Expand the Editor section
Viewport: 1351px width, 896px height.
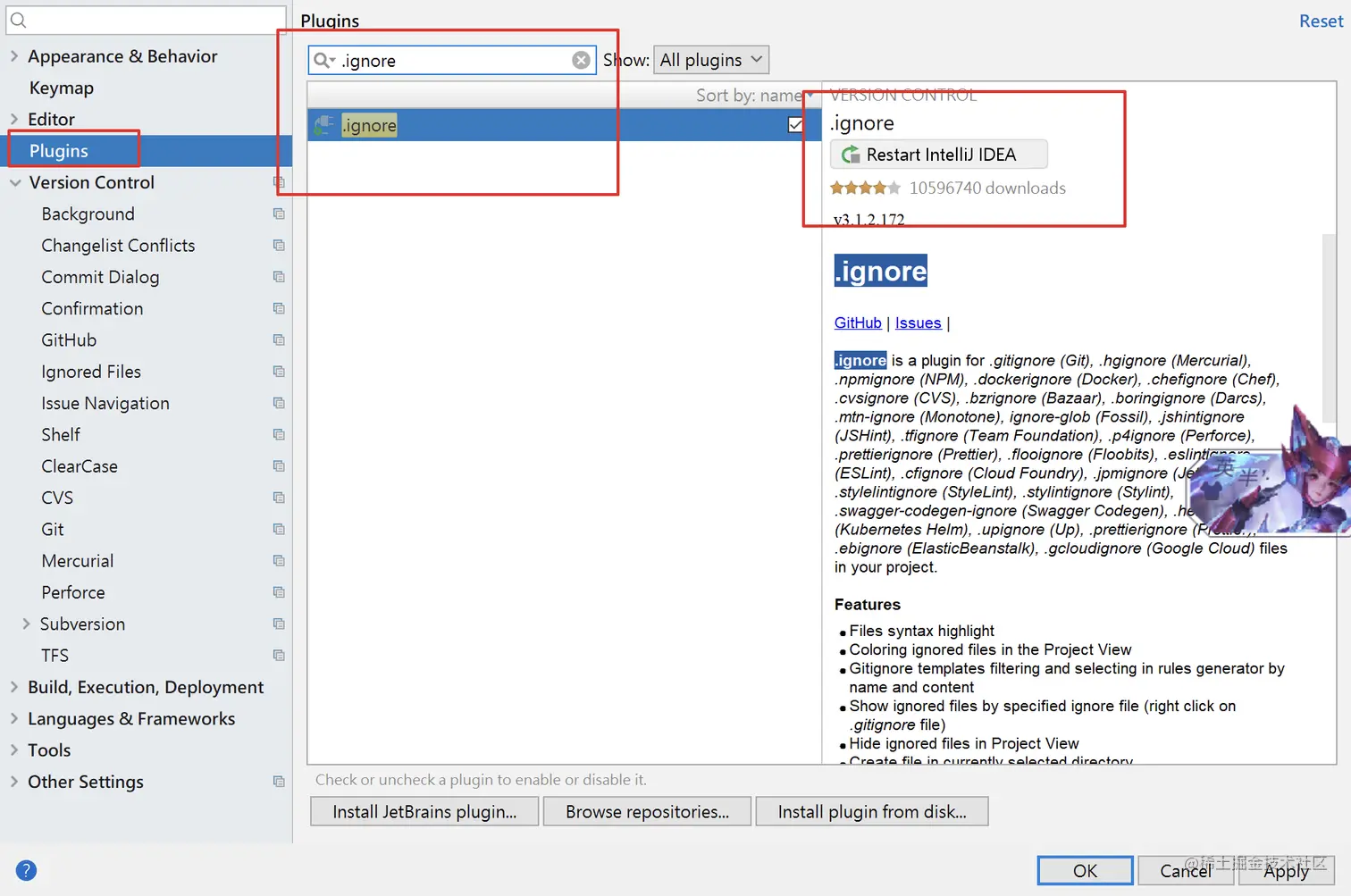point(14,119)
